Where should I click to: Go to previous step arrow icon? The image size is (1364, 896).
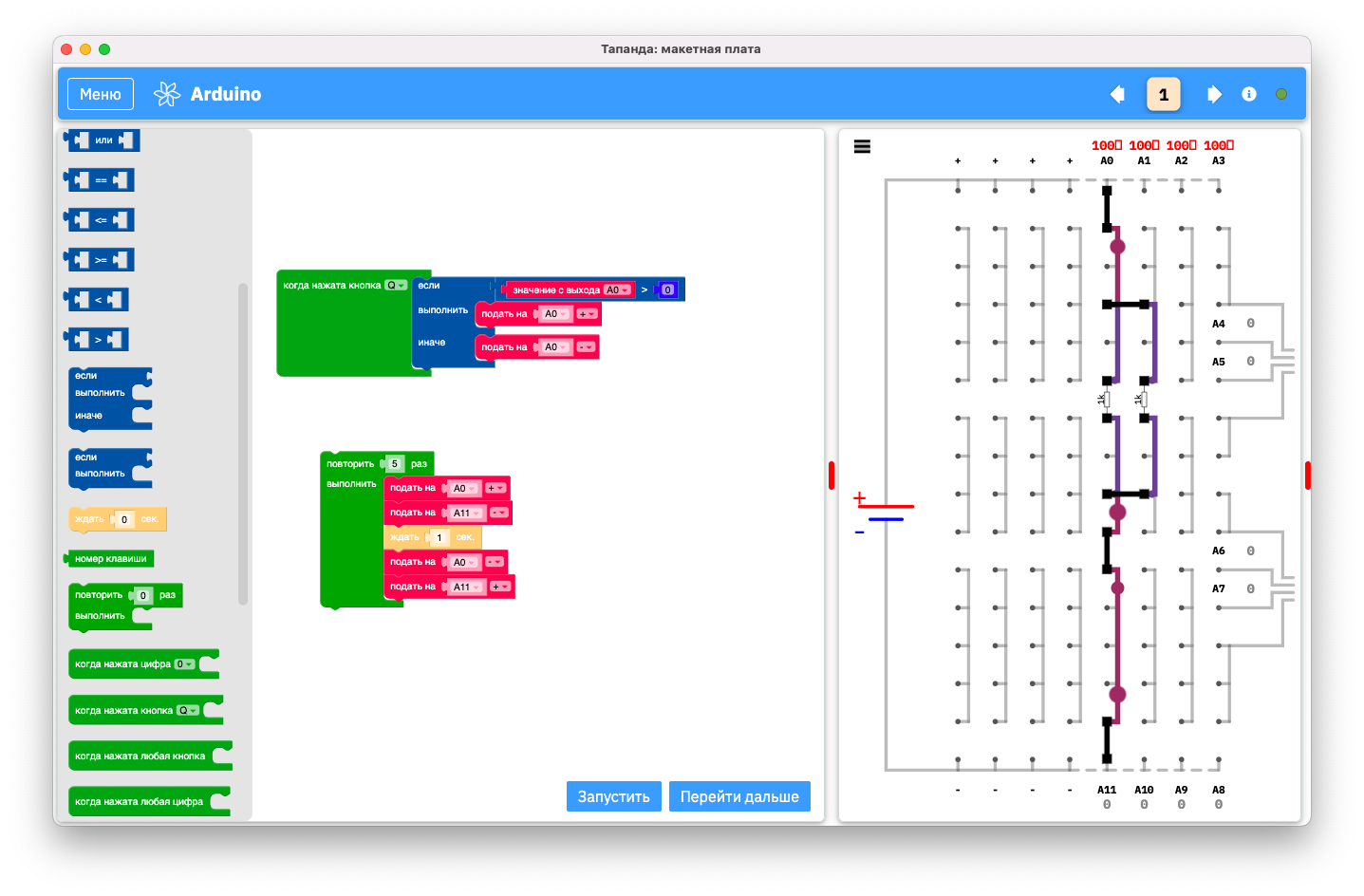(x=1117, y=94)
